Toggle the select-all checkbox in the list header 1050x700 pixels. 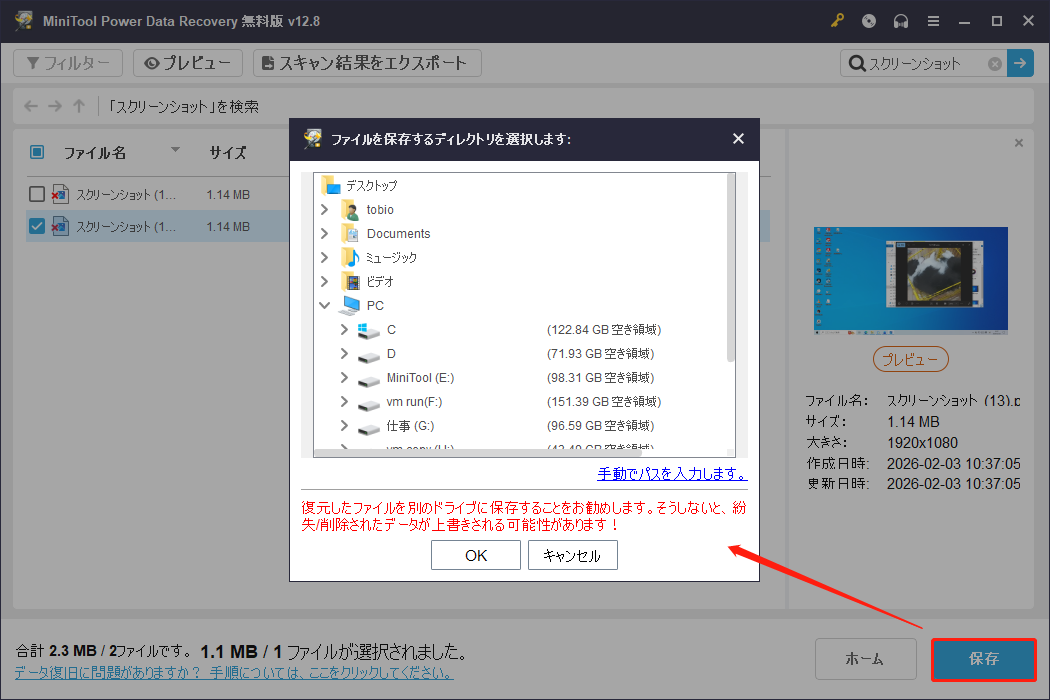37,152
